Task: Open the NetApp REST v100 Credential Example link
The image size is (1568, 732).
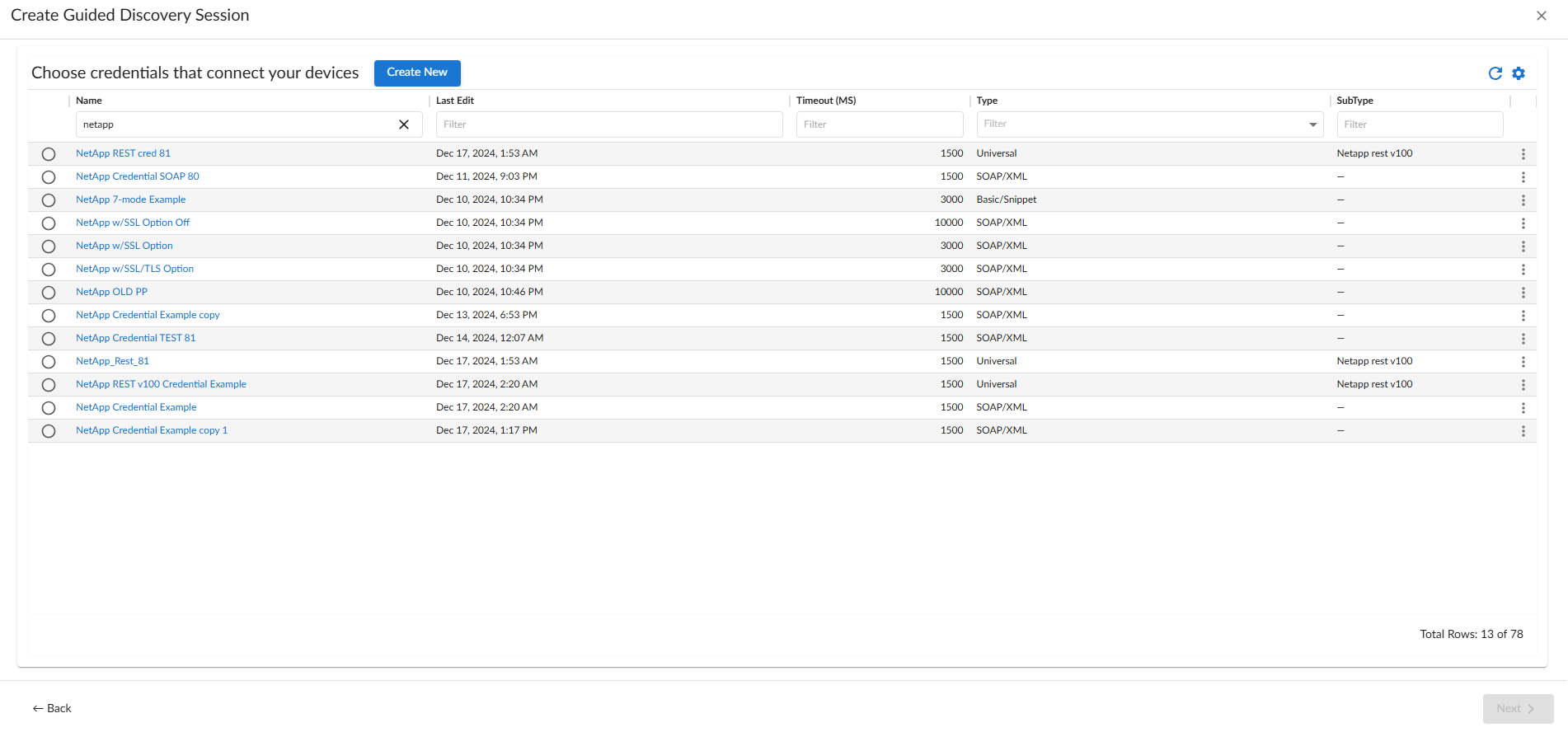Action: pyautogui.click(x=161, y=384)
